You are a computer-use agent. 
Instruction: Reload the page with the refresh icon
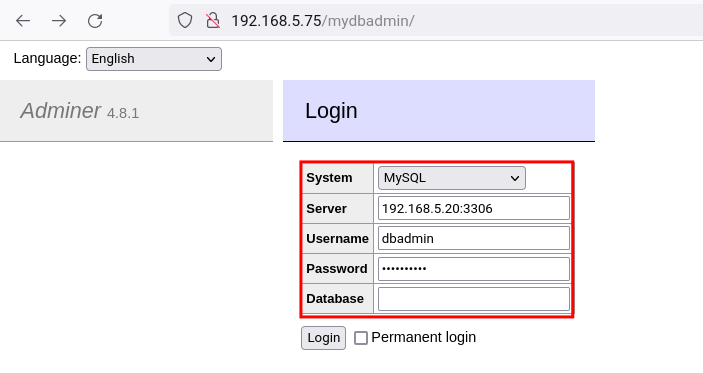click(x=95, y=21)
